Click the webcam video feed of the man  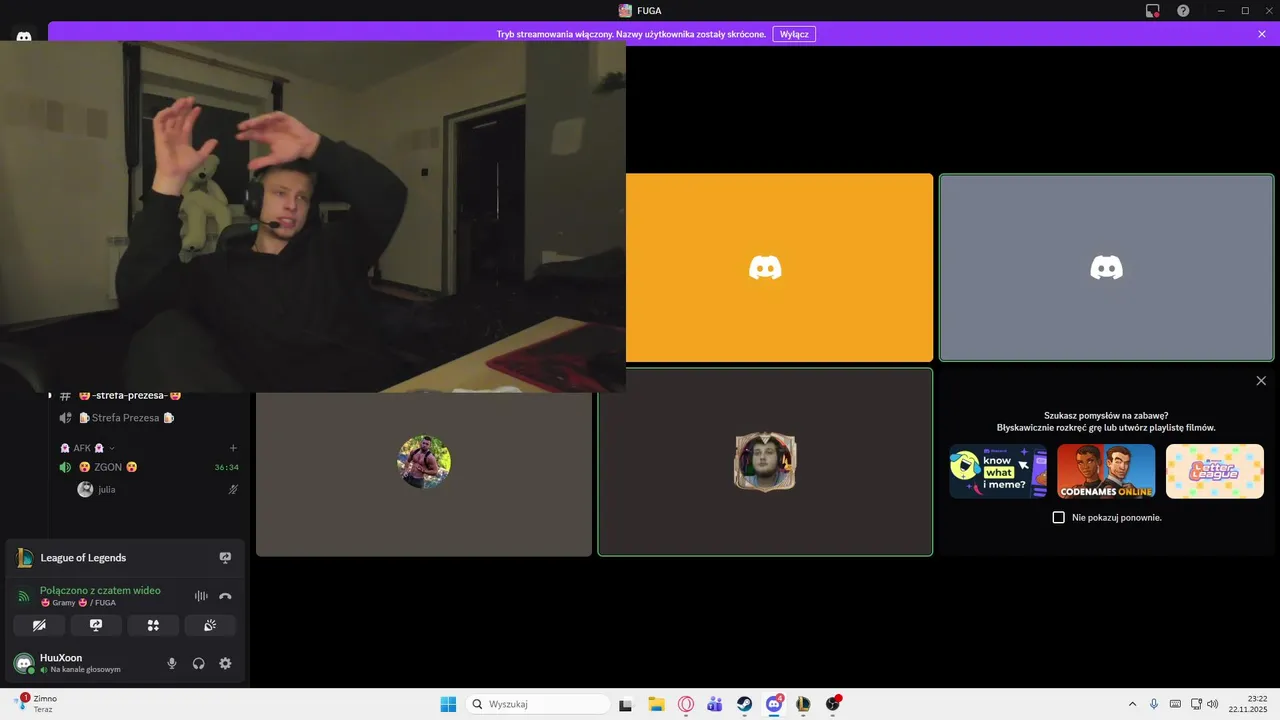(x=313, y=216)
